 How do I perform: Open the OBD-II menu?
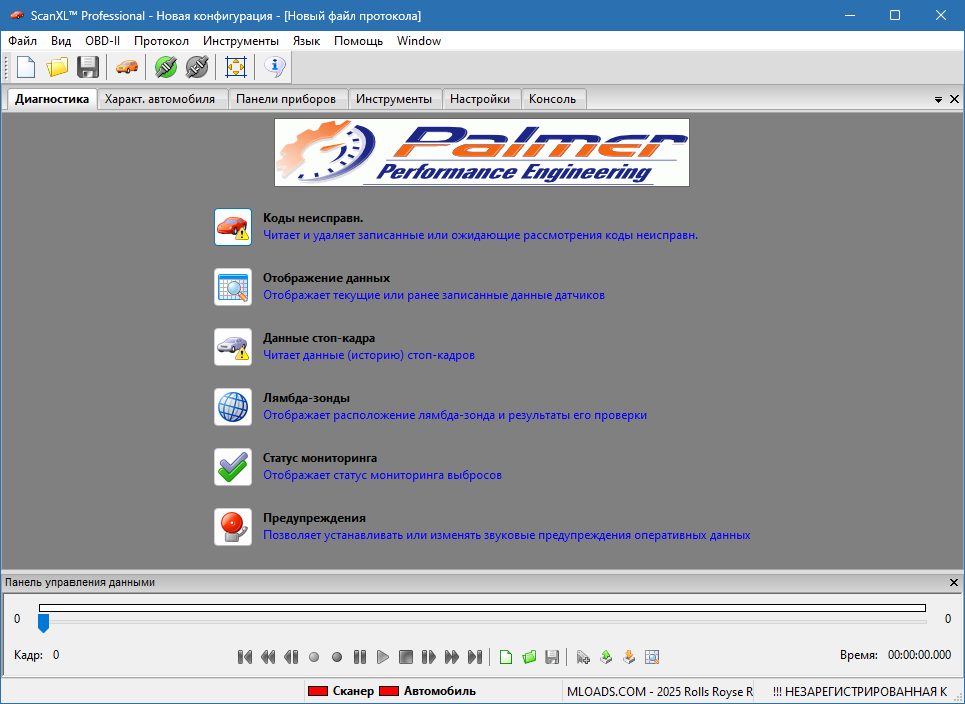(x=100, y=41)
